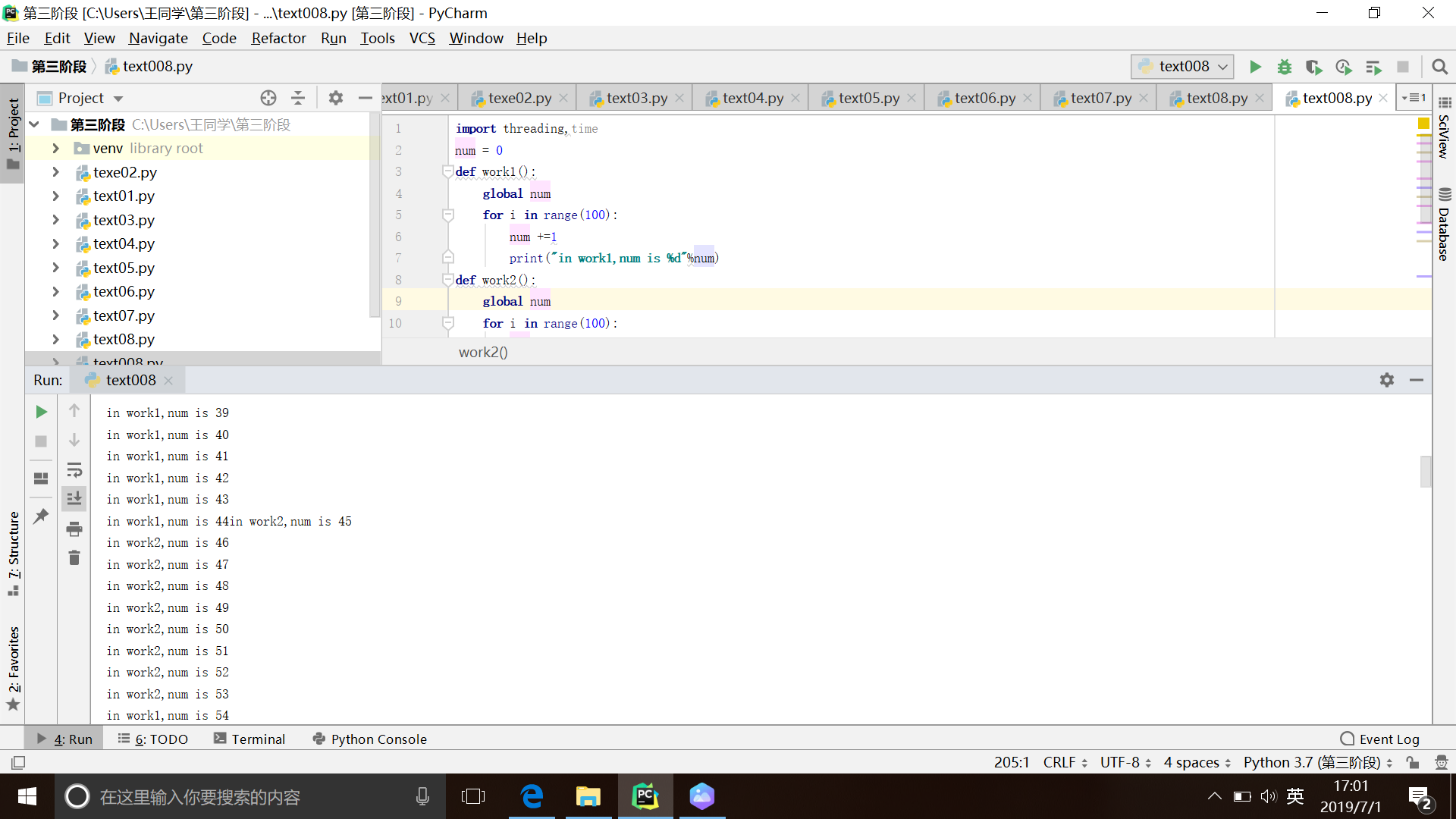1456x819 pixels.
Task: Rerun text008 in Run panel
Action: pos(42,412)
